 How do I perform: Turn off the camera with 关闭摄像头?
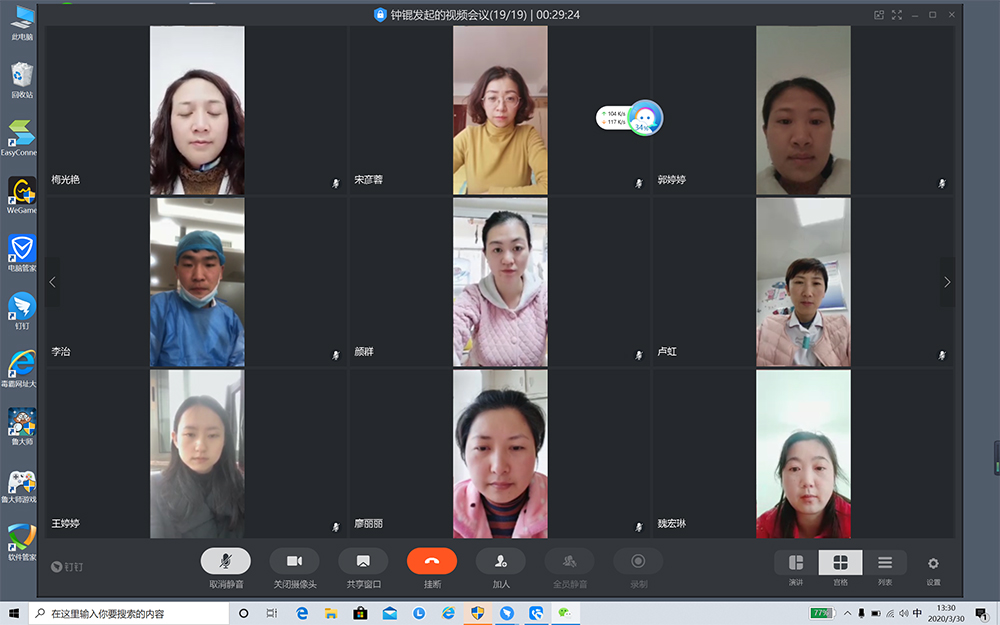294,561
